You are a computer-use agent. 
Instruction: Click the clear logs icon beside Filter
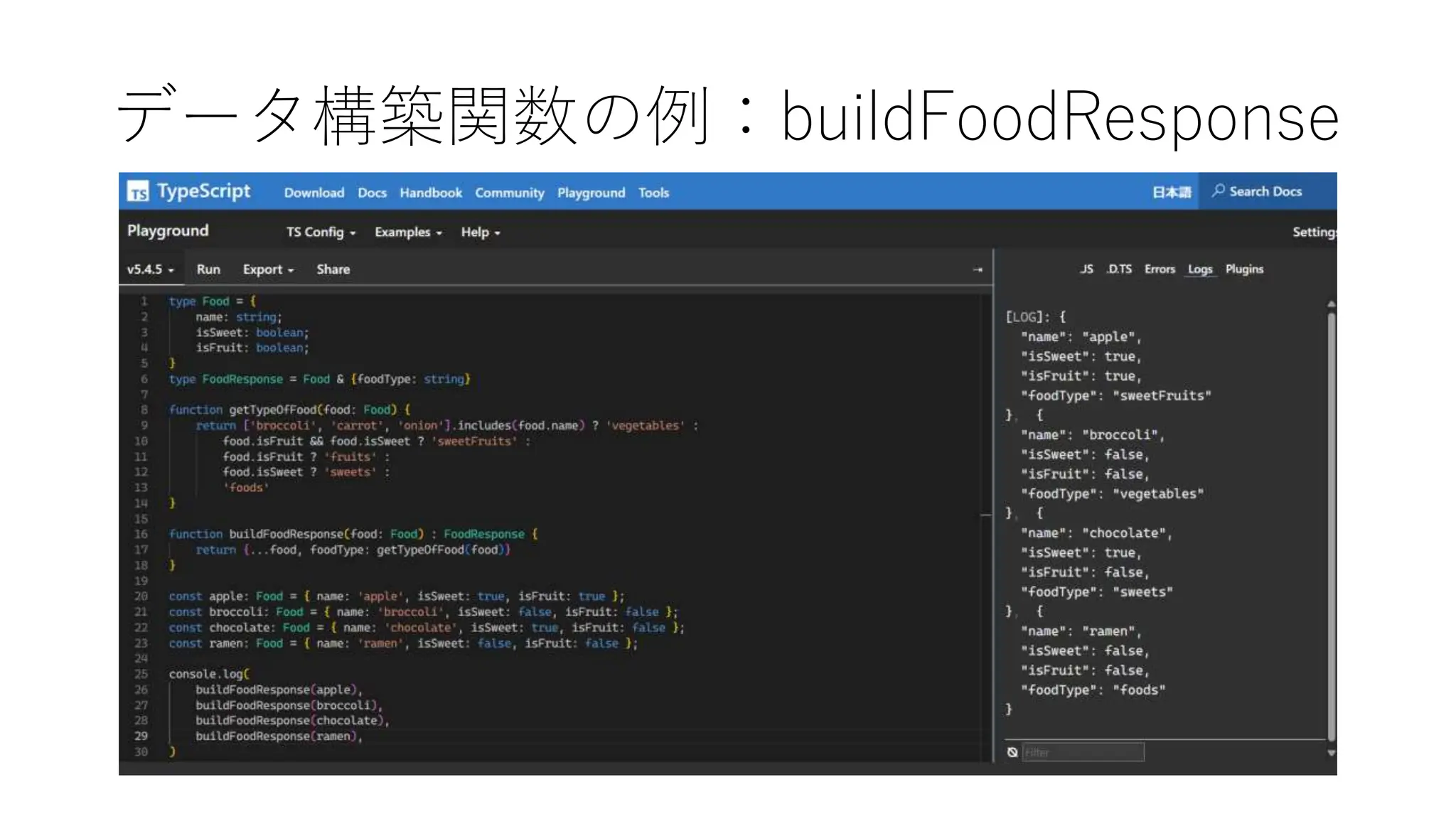1012,752
